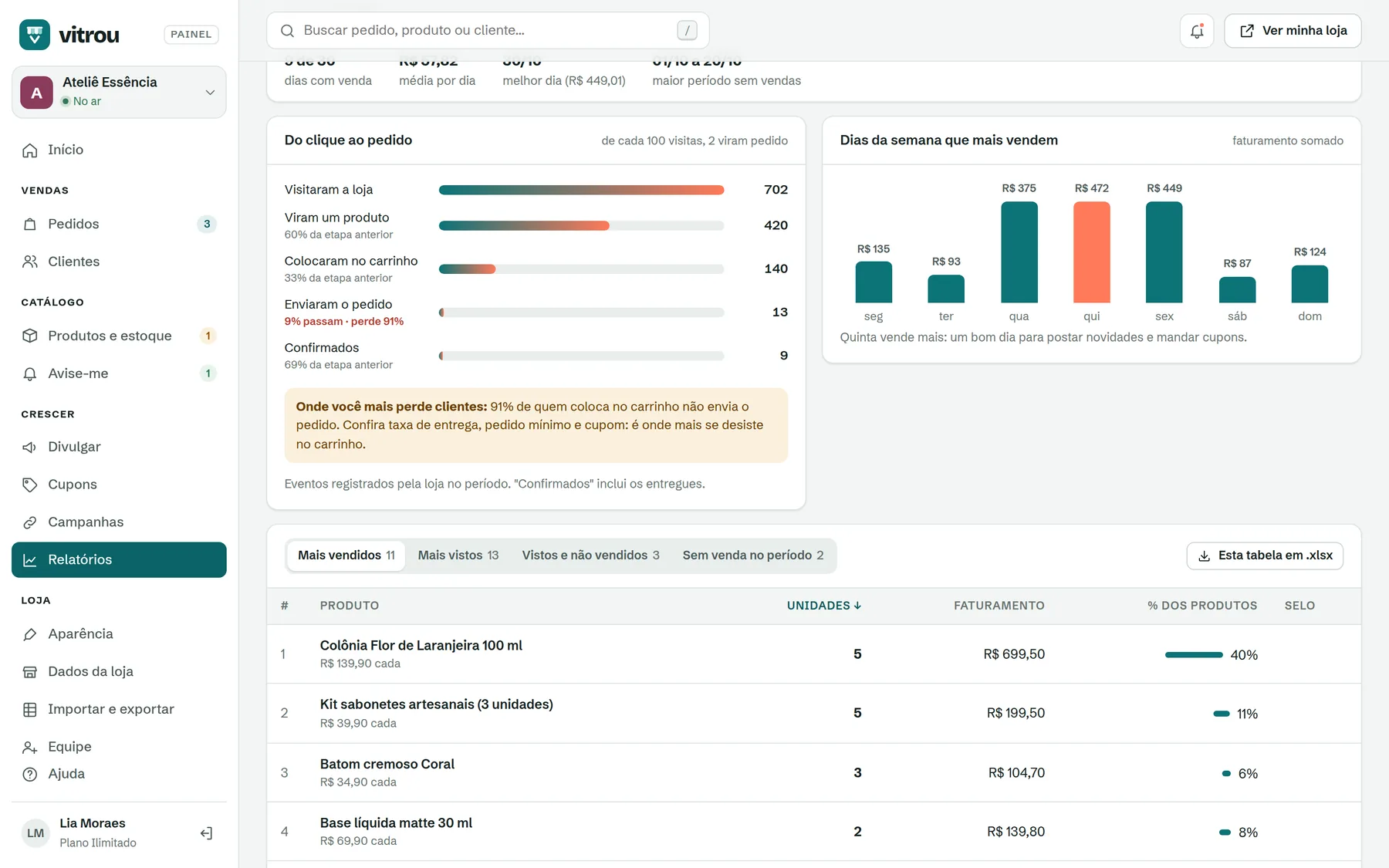Click Colônia Flor de Laranjeira 100 ml row
Viewport: 1389px width, 868px height.
[x=813, y=654]
